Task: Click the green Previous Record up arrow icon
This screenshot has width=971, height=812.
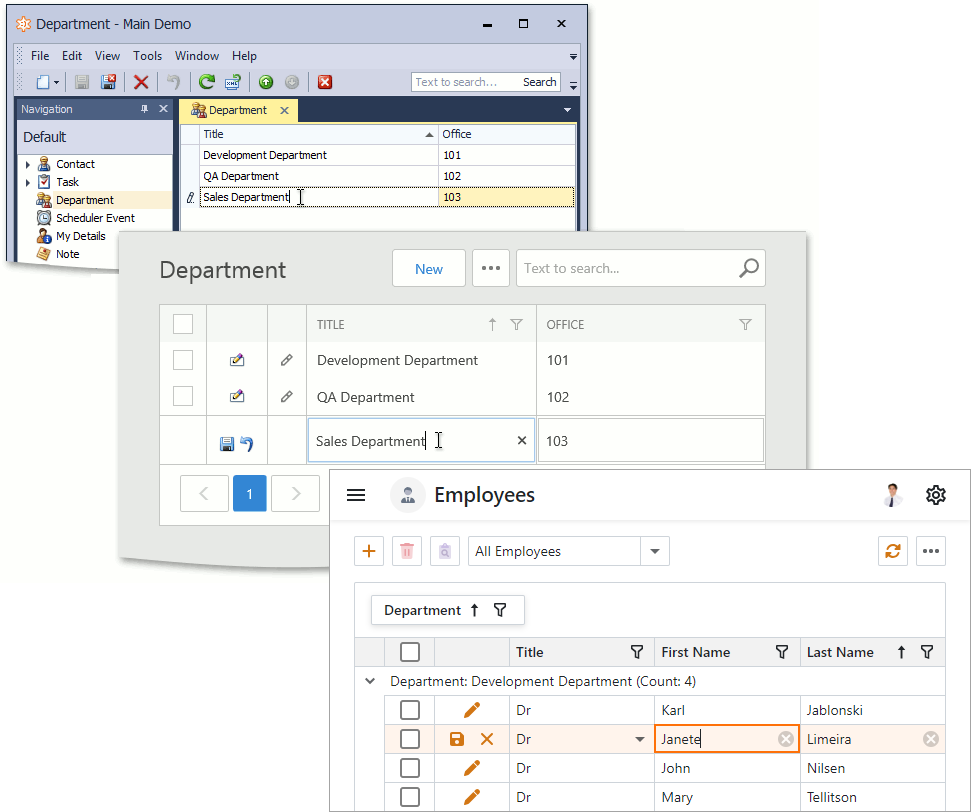Action: (266, 82)
